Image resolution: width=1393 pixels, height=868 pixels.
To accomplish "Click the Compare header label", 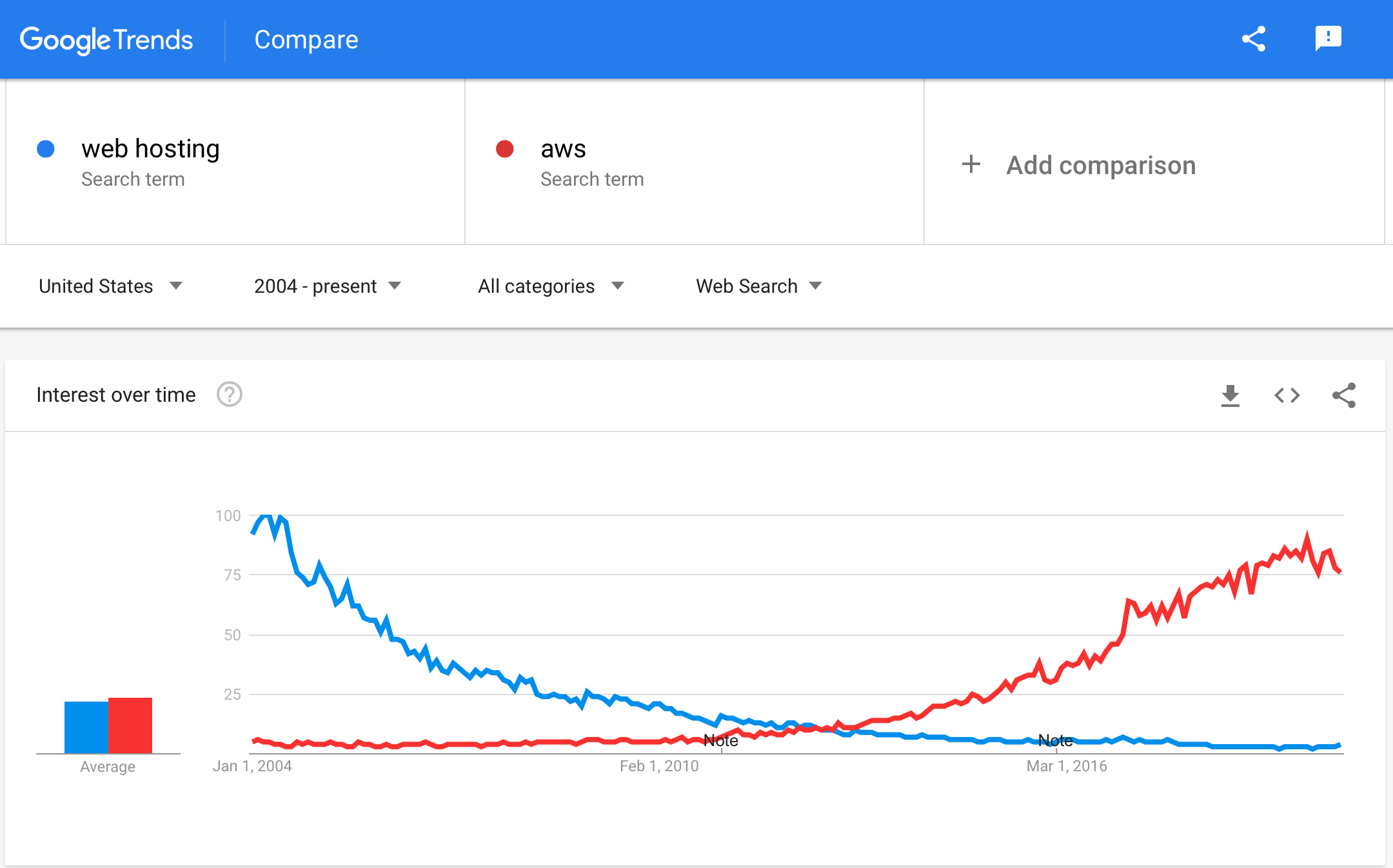I will (306, 40).
